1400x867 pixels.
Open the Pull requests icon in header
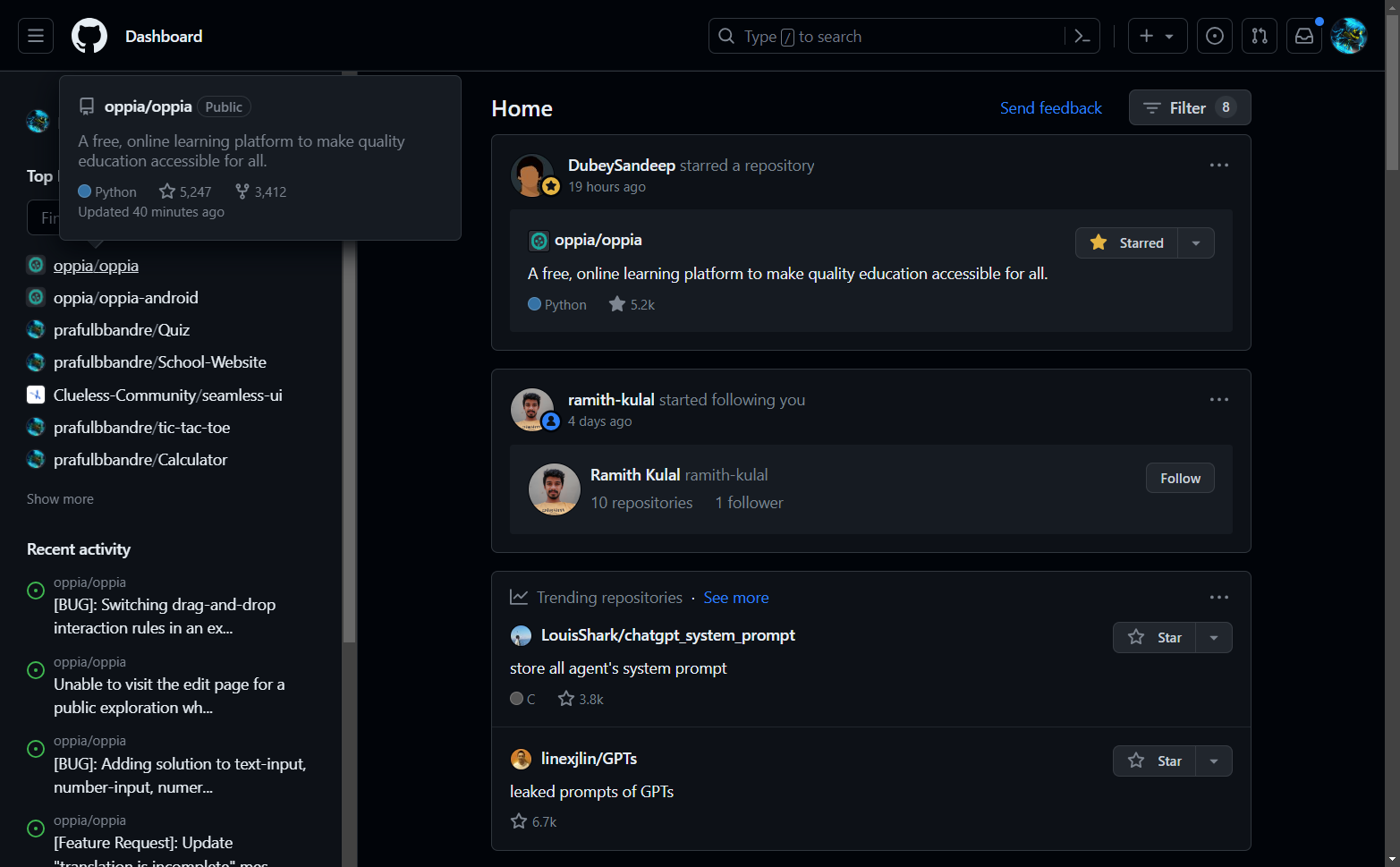pyautogui.click(x=1260, y=36)
